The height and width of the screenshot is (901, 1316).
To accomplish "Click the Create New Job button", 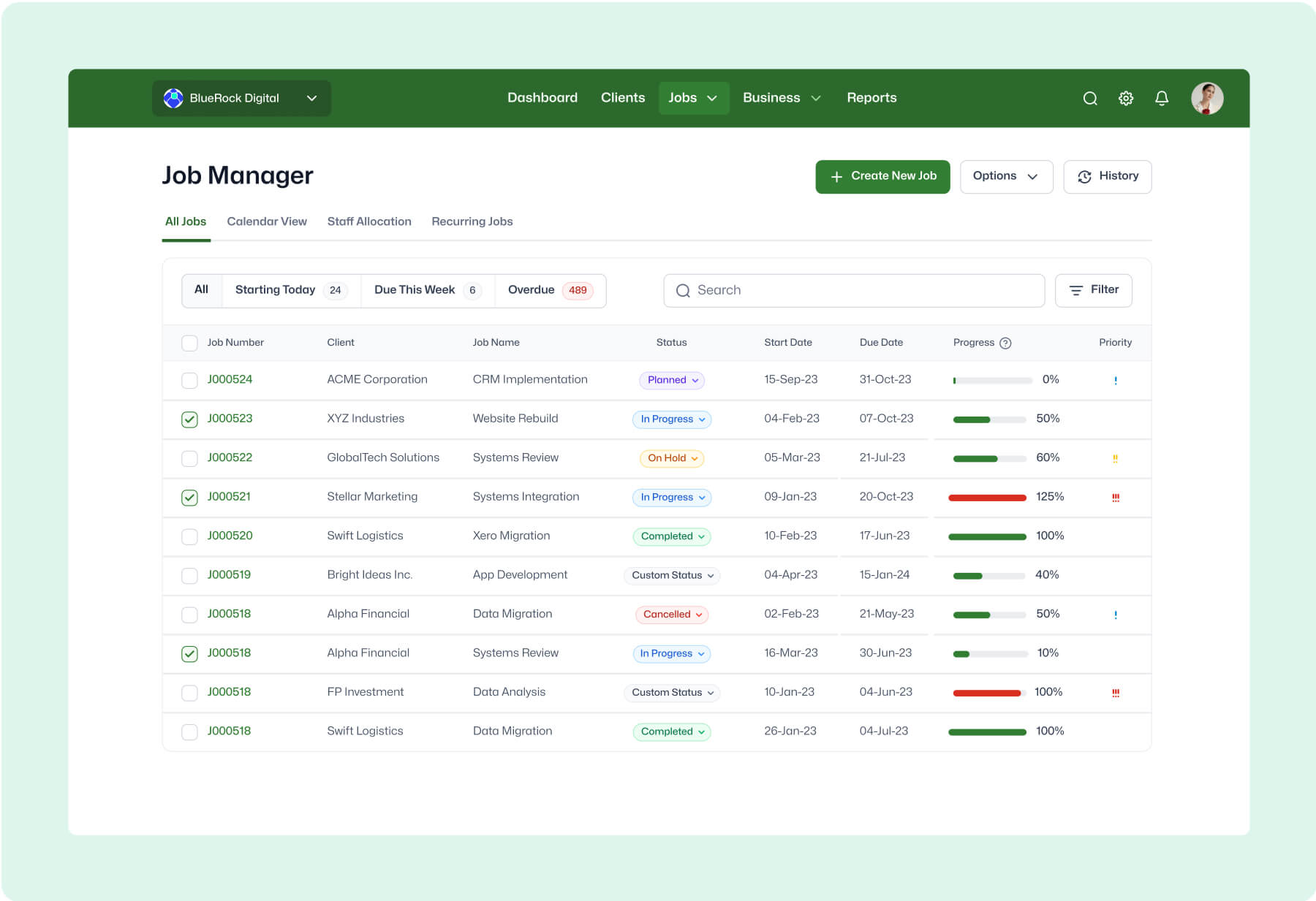I will (882, 176).
